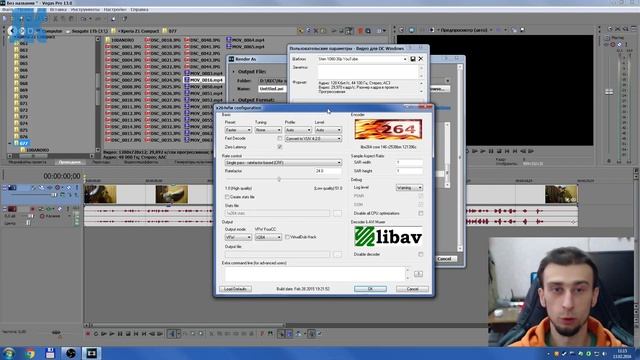Open the VFW FourCC dropdown

(x=268, y=237)
